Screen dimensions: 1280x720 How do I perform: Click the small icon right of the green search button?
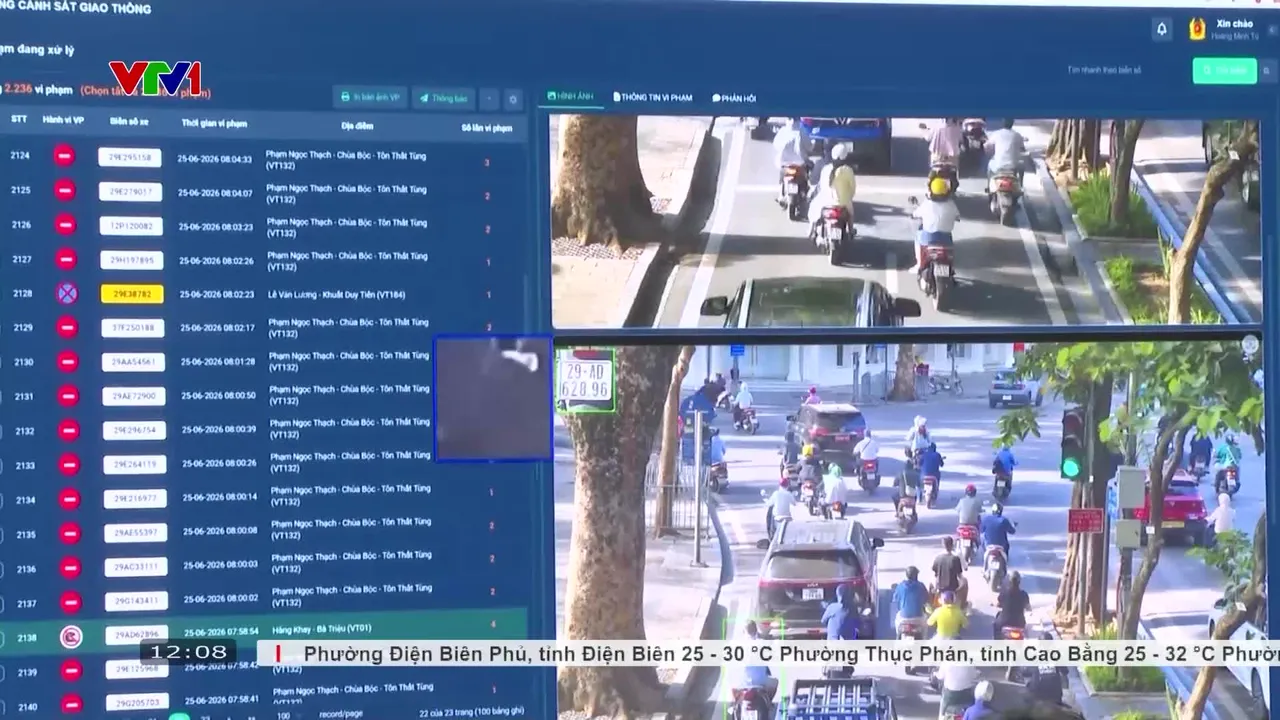tap(1268, 70)
